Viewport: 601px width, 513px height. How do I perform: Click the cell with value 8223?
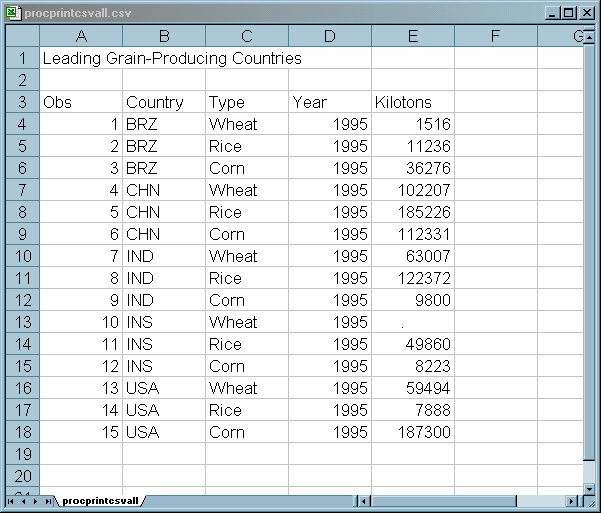point(413,366)
